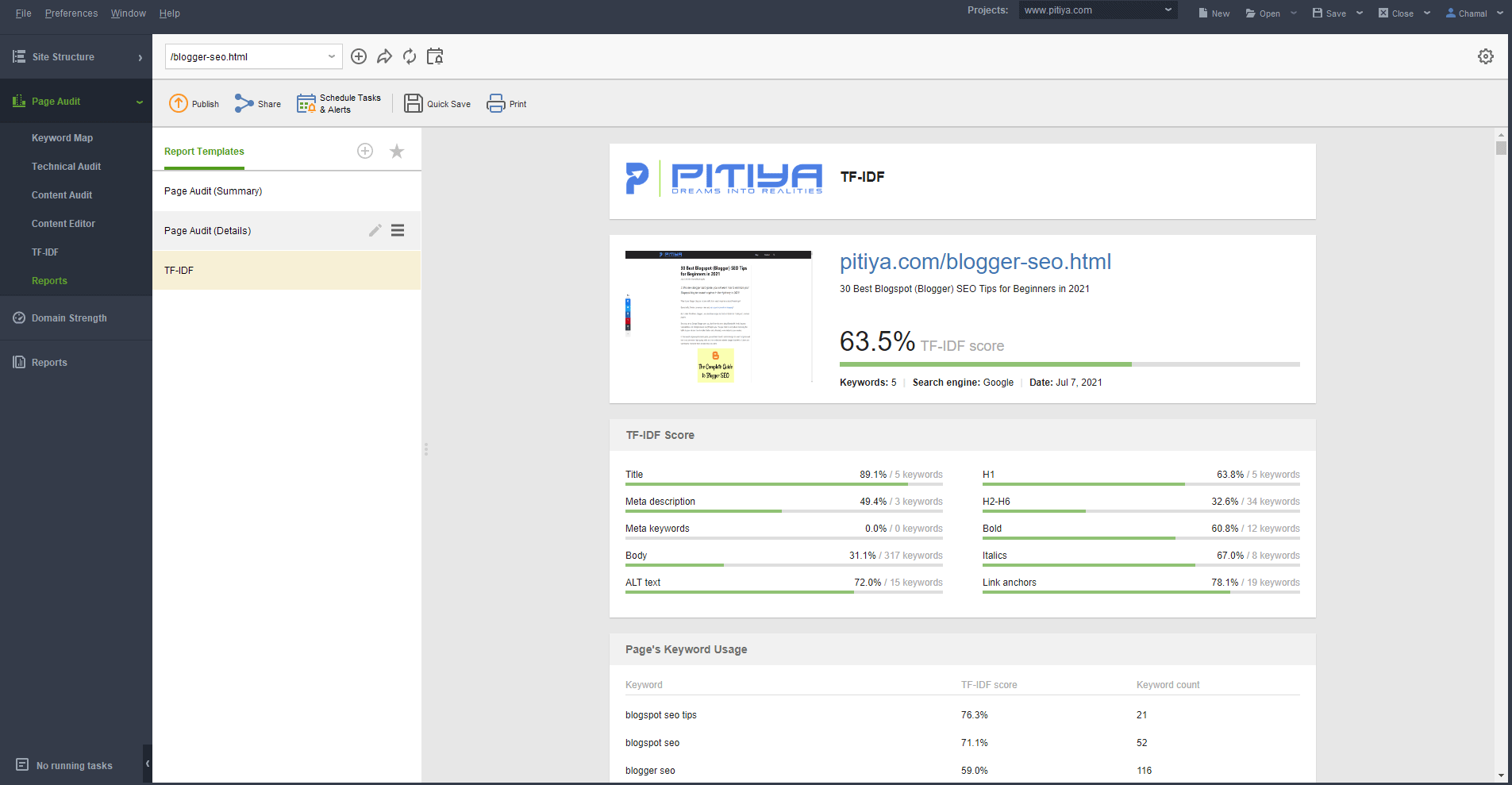
Task: Click the add page plus icon
Action: [x=359, y=56]
